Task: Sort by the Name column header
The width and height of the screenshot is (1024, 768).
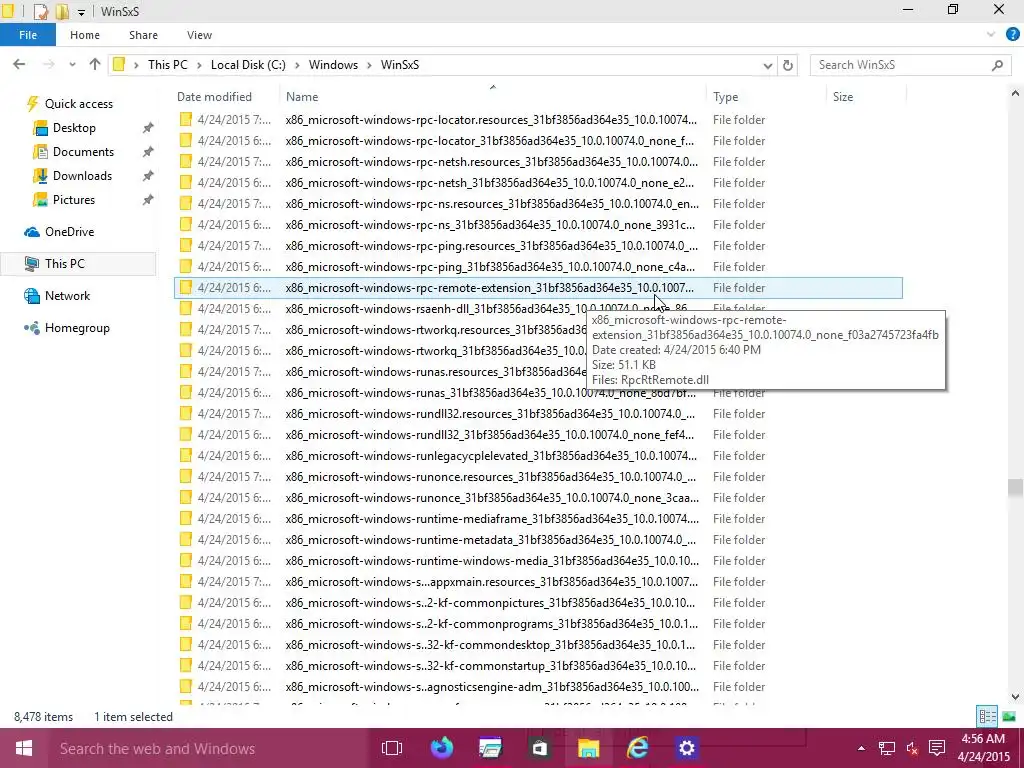Action: click(492, 97)
